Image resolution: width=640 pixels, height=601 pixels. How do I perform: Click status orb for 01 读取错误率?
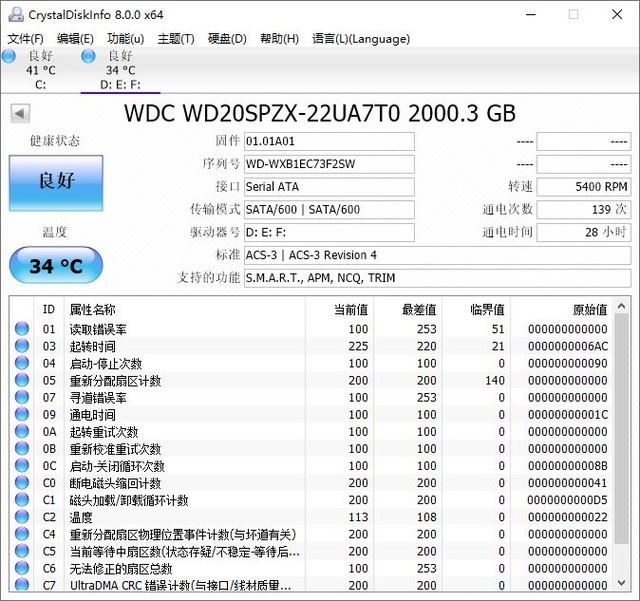[x=22, y=329]
